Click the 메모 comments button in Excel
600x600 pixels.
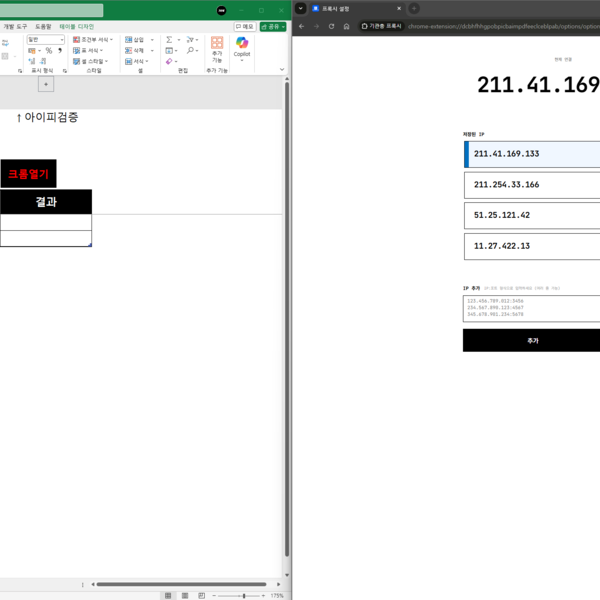click(x=245, y=26)
